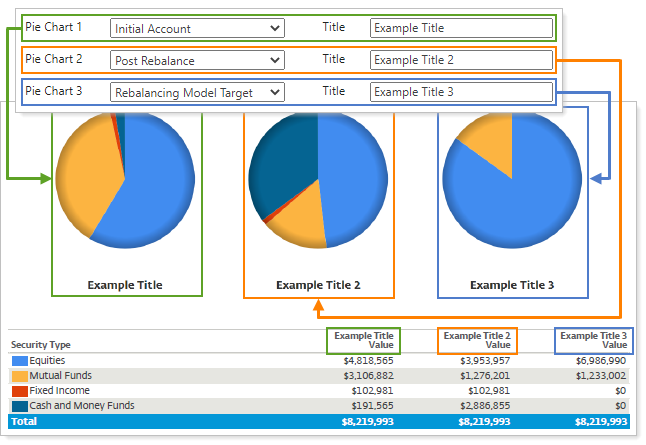646x445 pixels.
Task: Open the Pie Chart 1 dropdown
Action: coord(197,29)
